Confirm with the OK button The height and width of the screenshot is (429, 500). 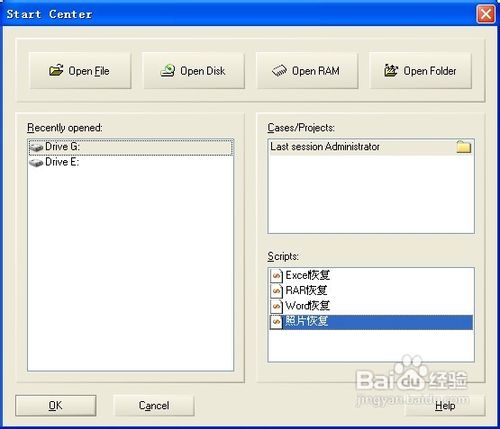coord(56,406)
